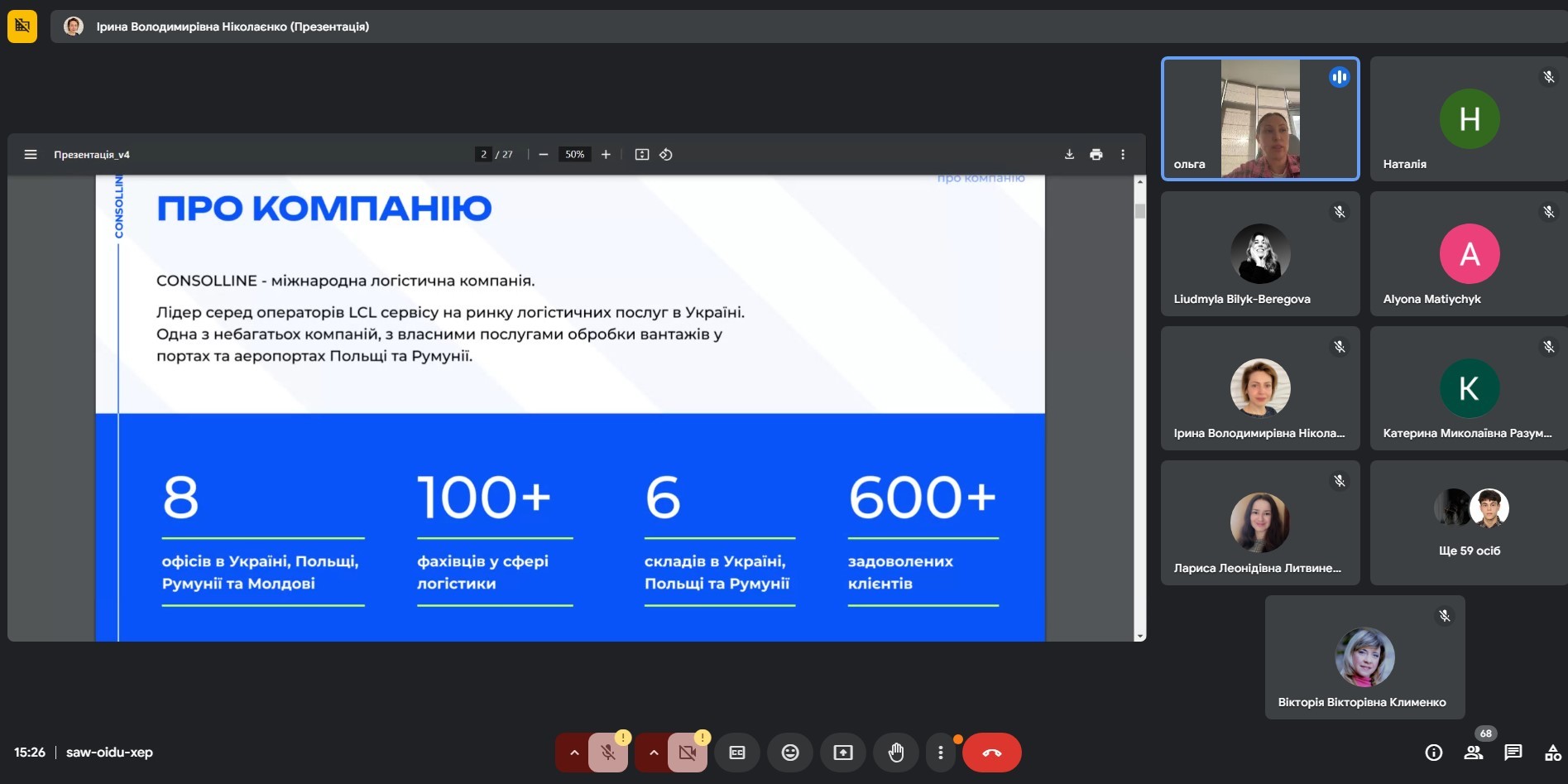Click PDF scrollbar up arrow
Viewport: 1568px width, 784px height.
click(1140, 180)
